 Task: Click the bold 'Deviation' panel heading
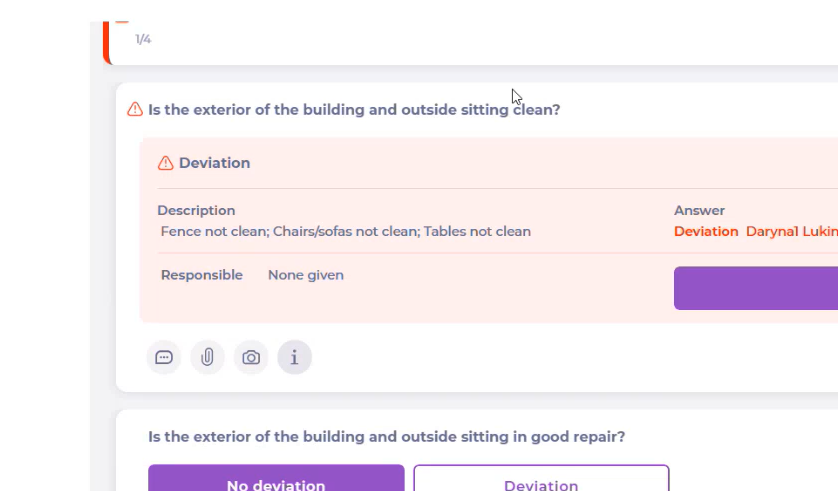click(214, 163)
